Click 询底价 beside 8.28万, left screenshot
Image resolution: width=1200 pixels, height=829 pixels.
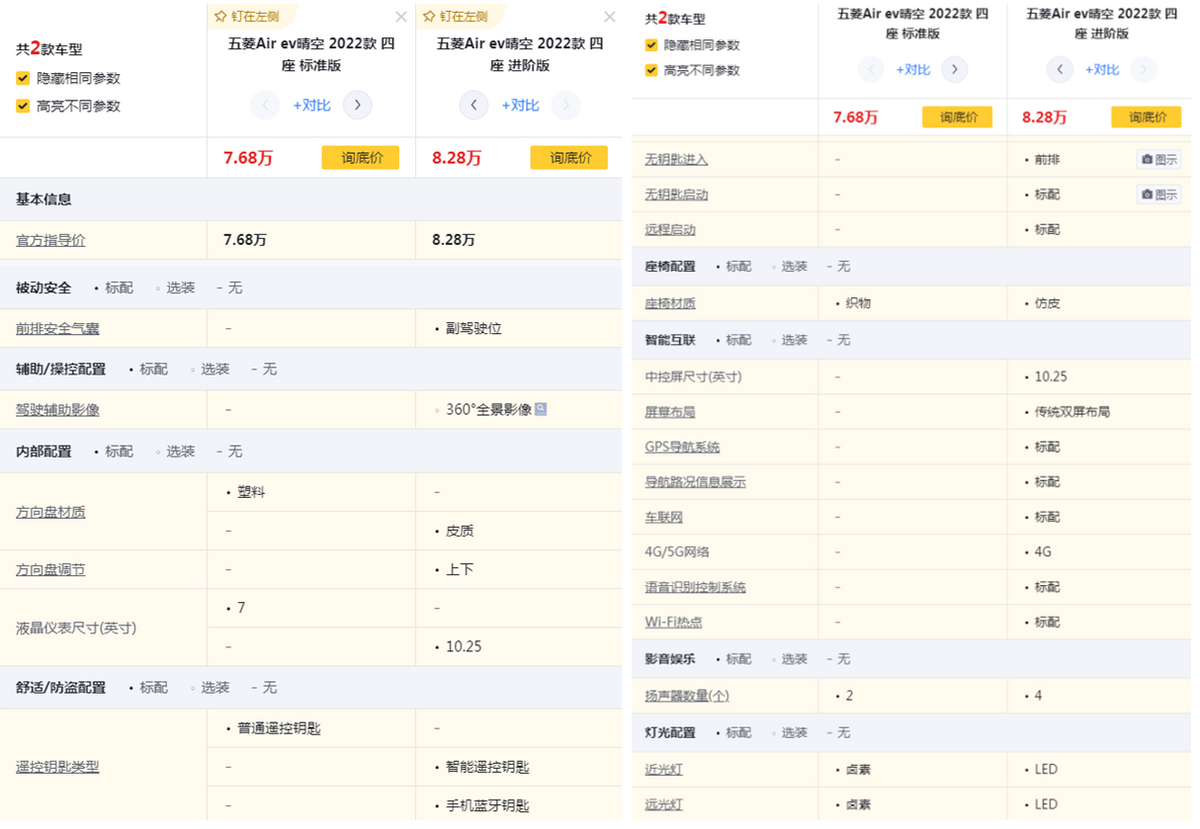tap(569, 158)
